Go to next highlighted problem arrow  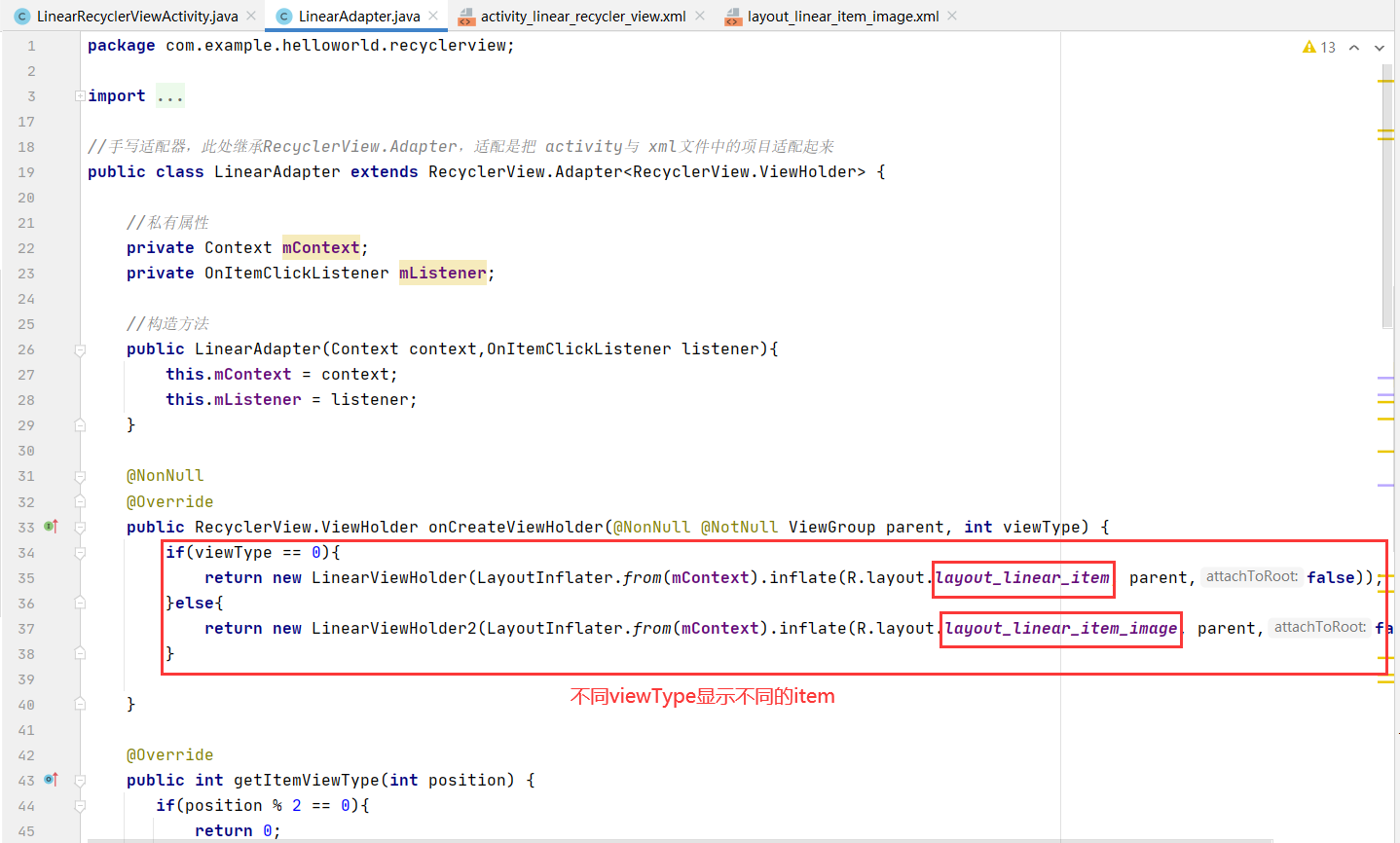pos(1380,47)
